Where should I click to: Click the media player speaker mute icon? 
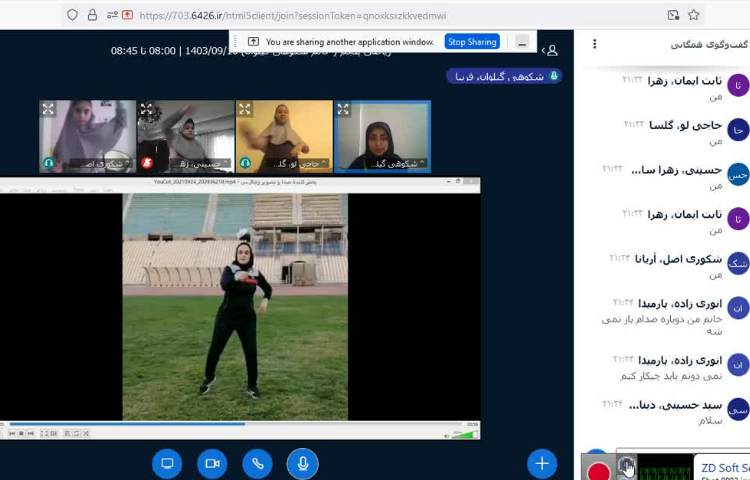tap(447, 435)
